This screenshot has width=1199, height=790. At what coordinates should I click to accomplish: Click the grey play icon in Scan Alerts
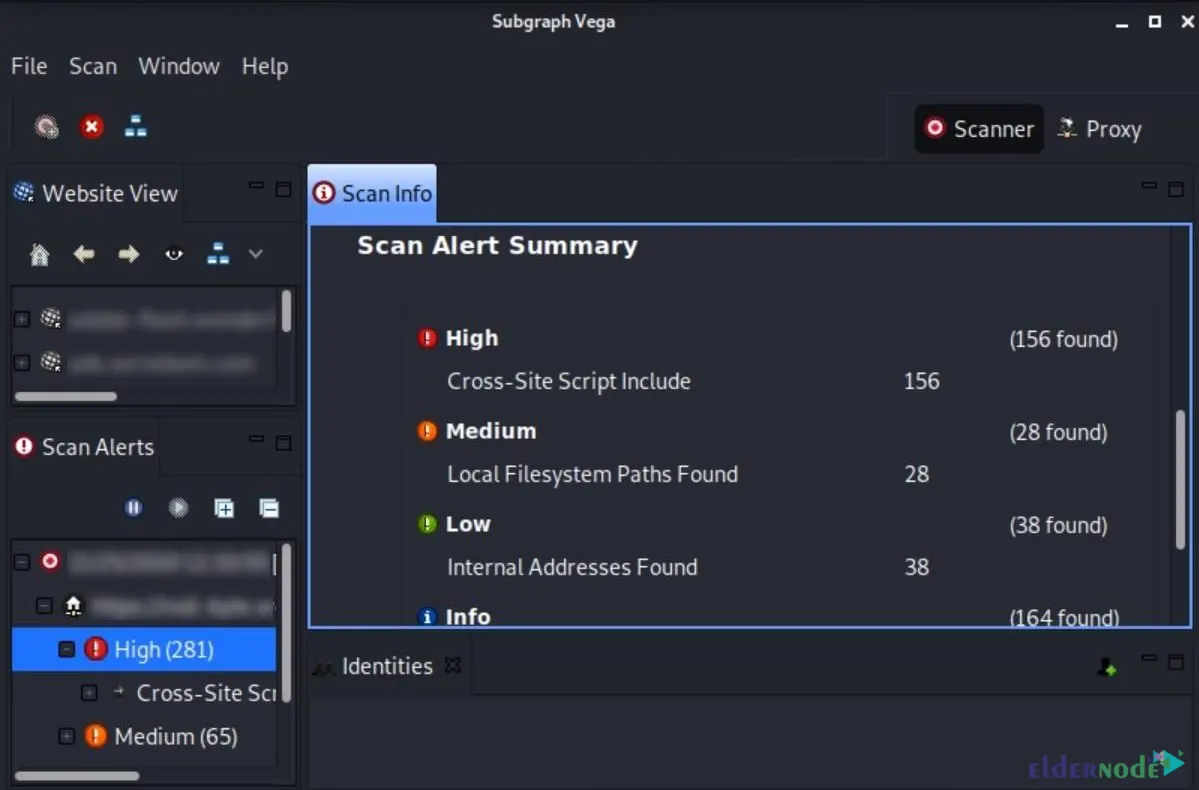pyautogui.click(x=178, y=508)
